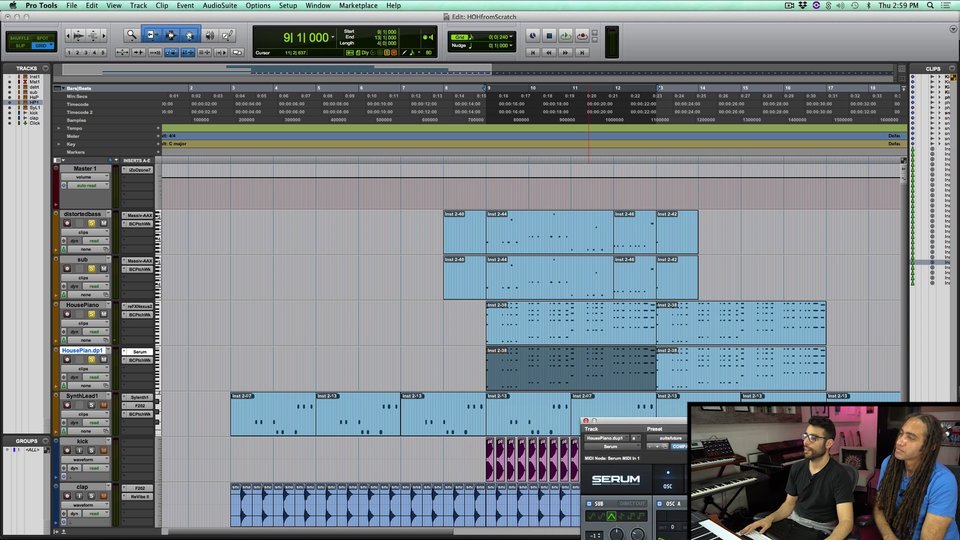Open the Grid value dropdown

[x=511, y=37]
